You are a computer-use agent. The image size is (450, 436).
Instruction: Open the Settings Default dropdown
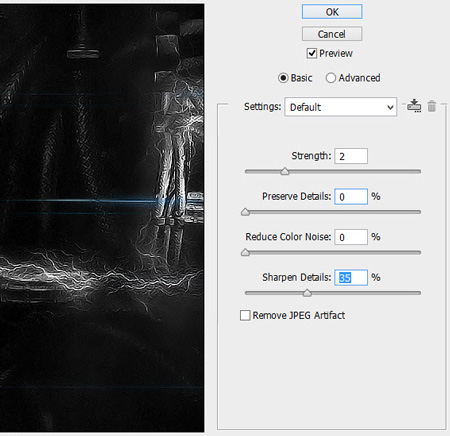(341, 107)
